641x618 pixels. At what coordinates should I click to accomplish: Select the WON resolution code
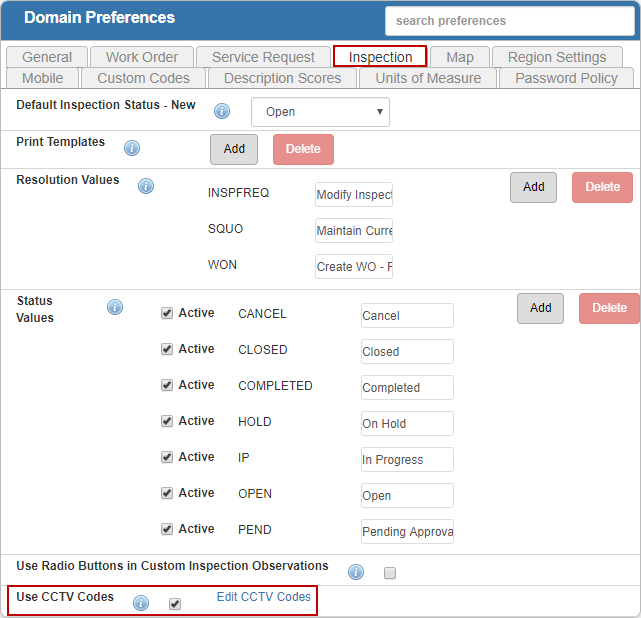[222, 264]
